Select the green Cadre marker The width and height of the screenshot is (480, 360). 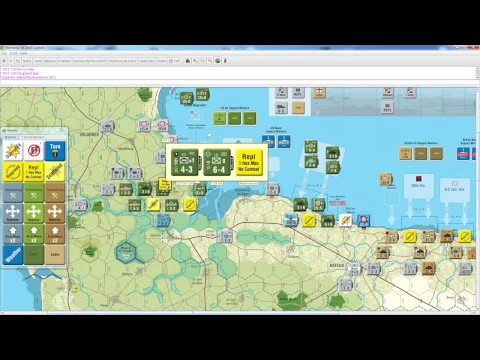[x=34, y=255]
